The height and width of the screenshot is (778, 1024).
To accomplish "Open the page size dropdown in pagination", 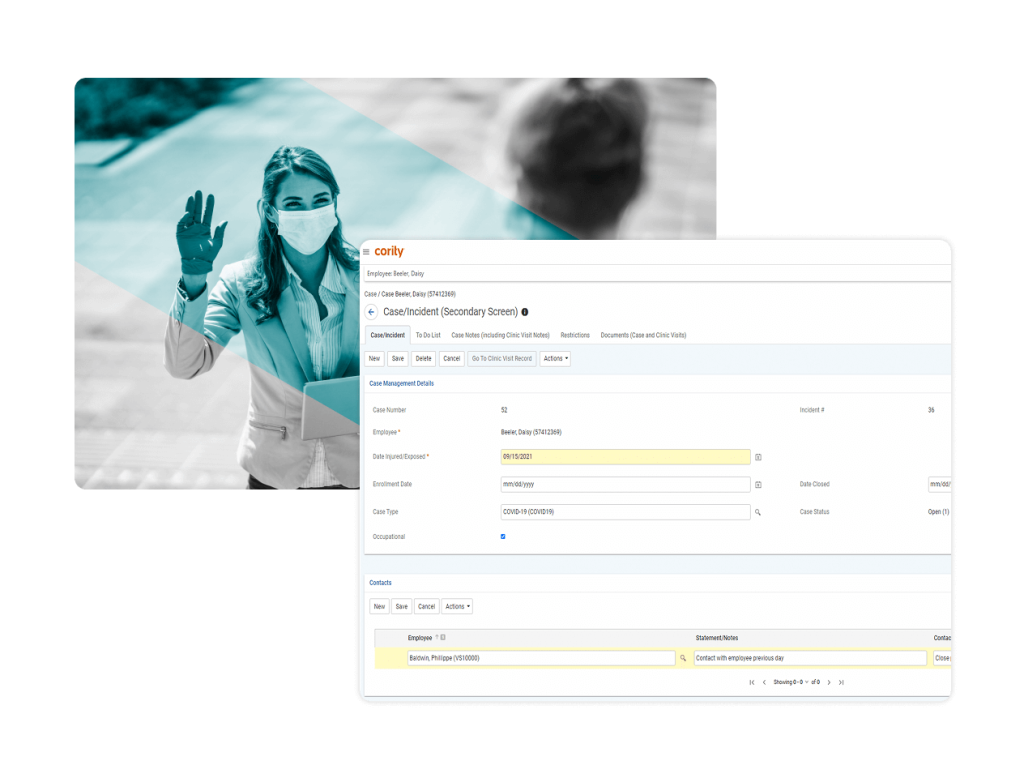I will point(806,682).
